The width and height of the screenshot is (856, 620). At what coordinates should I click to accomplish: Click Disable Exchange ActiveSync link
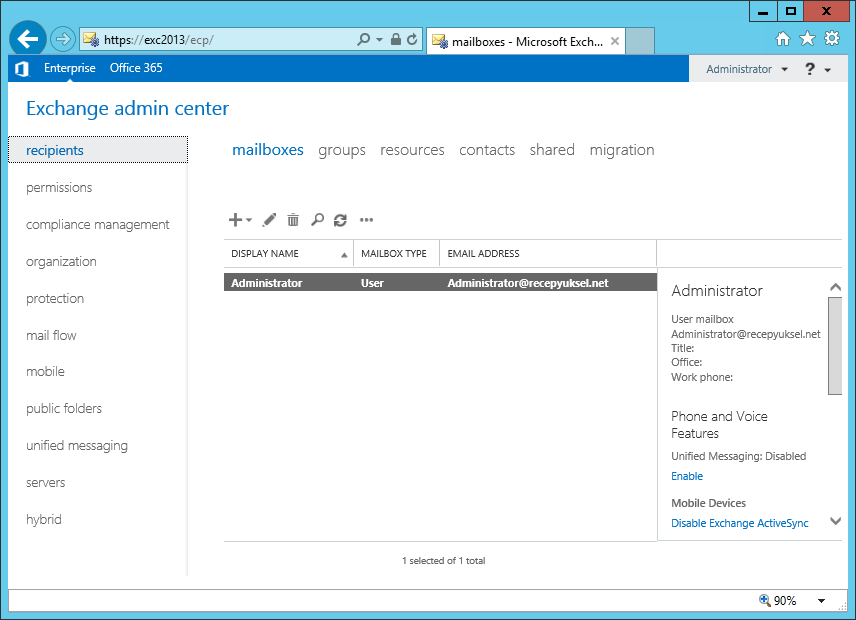740,523
